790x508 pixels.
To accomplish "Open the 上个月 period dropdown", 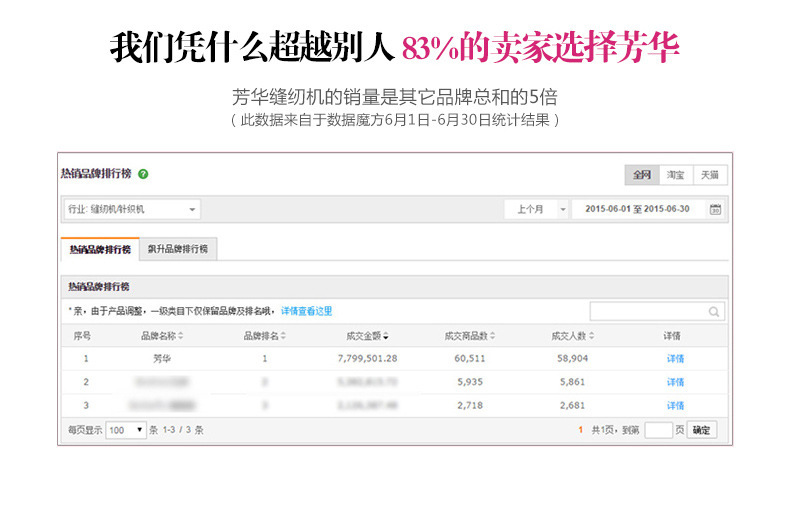I will point(537,209).
